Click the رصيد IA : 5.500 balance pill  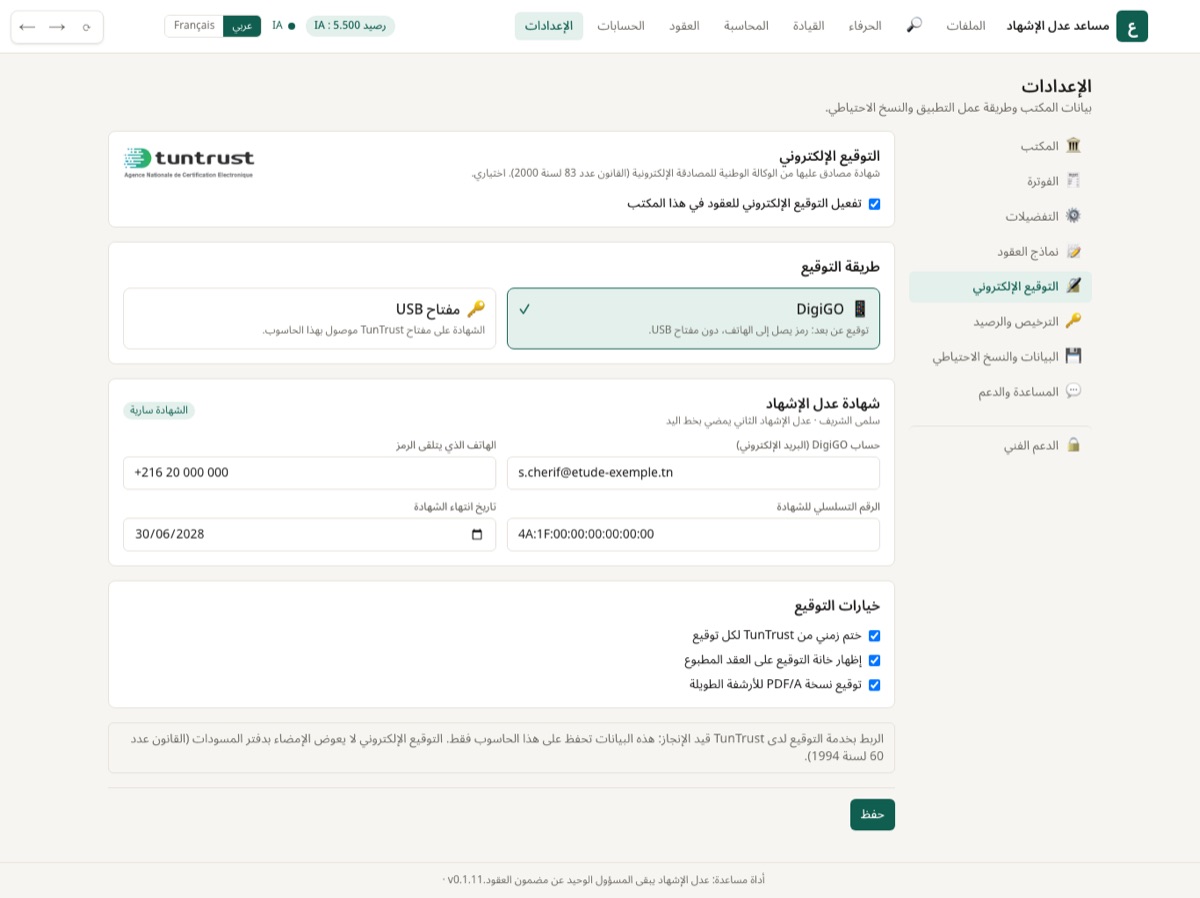pos(350,26)
